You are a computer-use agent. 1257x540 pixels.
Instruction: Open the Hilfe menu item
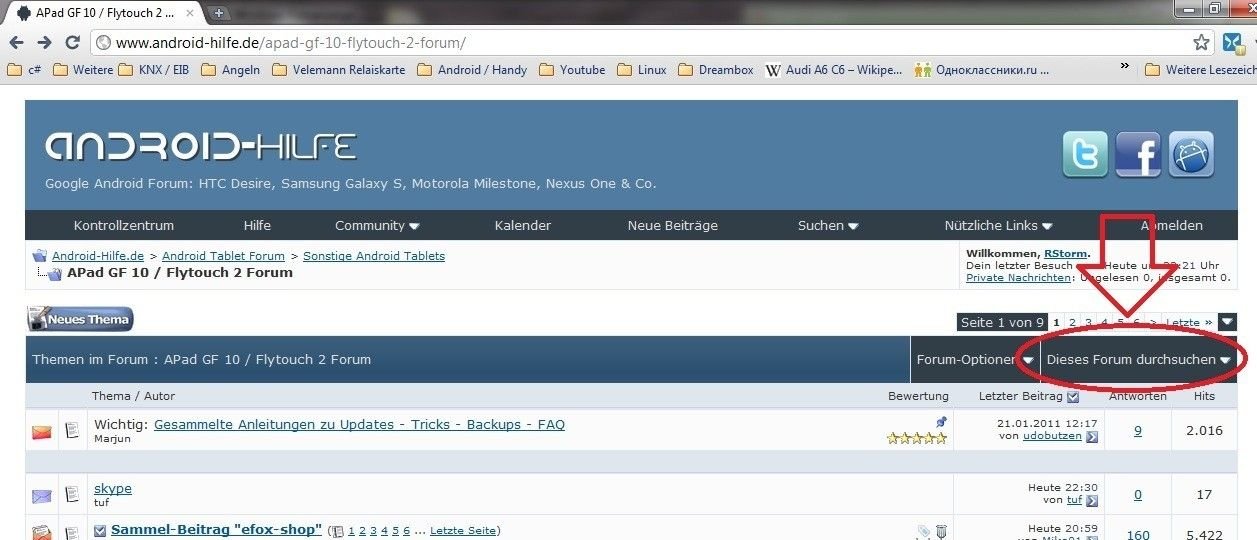tap(257, 225)
